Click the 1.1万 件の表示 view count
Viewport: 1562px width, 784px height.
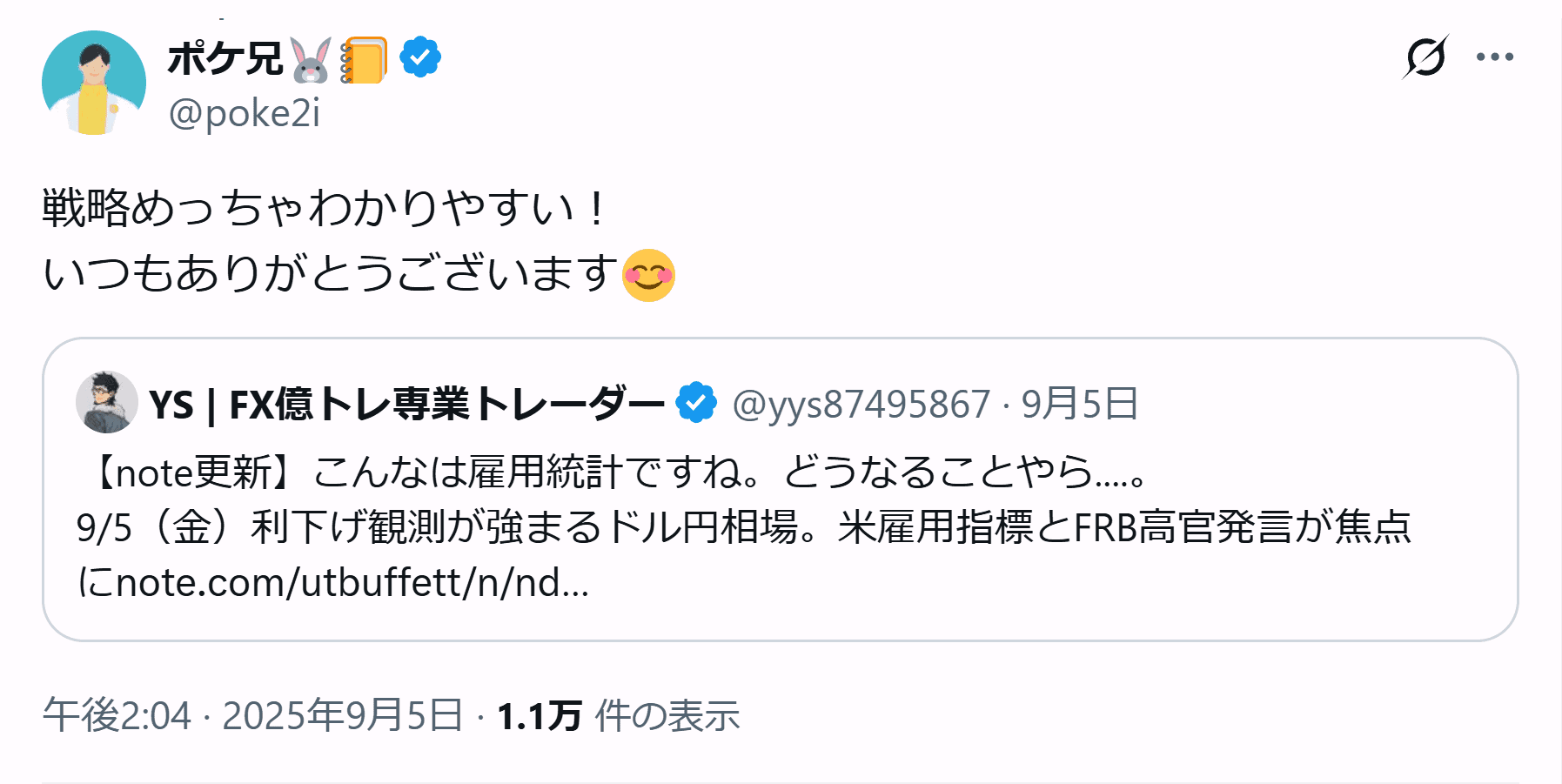pos(618,715)
